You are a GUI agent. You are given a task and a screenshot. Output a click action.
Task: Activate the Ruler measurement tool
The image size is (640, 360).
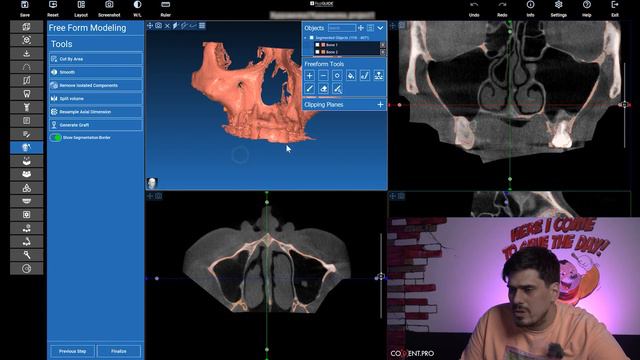165,9
